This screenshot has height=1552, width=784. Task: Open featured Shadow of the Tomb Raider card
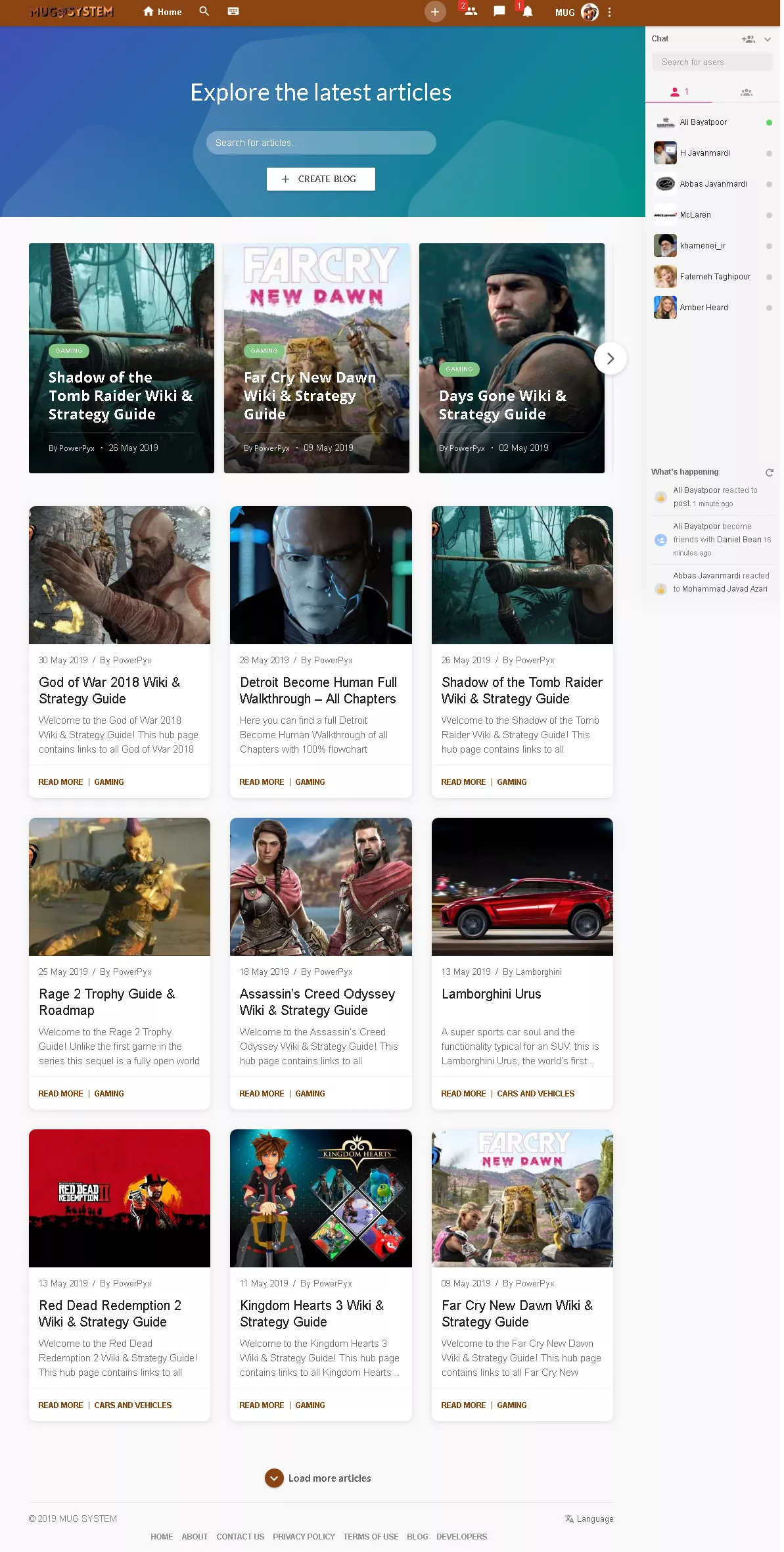(122, 358)
